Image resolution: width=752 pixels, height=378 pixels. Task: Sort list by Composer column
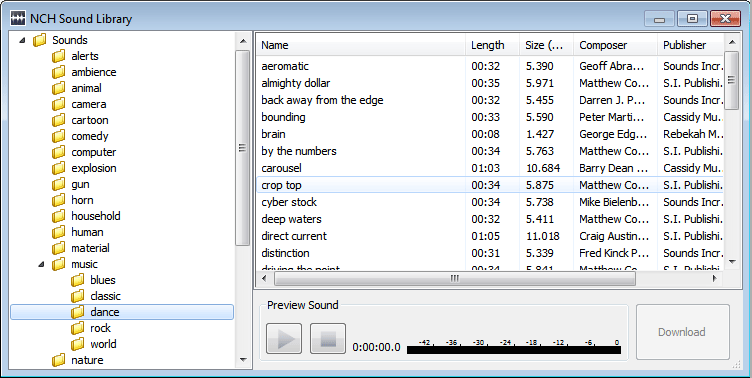tap(615, 45)
